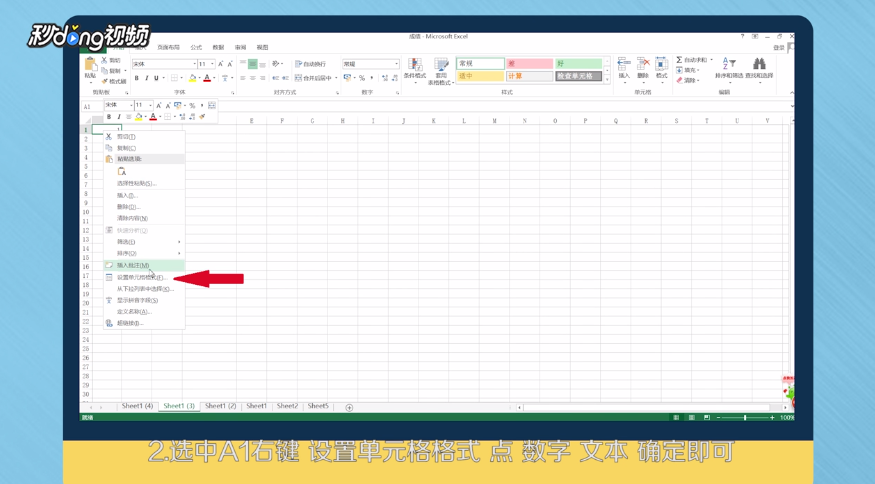Click decrease decimal icon in ribbon
Viewport: 875px width, 484px height.
coord(395,78)
